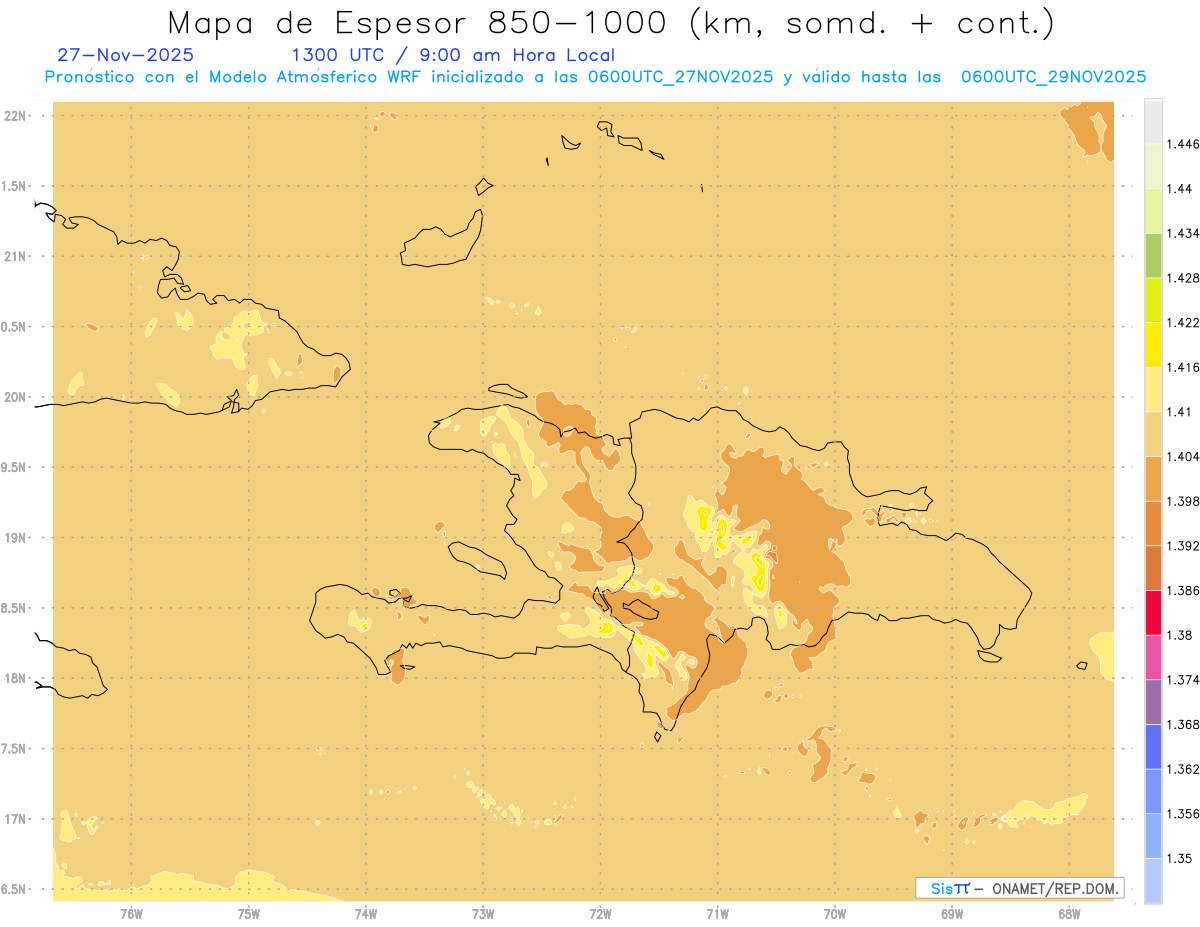Click the longitude label '74W'
Screen dimensions: 1200x927
click(366, 913)
